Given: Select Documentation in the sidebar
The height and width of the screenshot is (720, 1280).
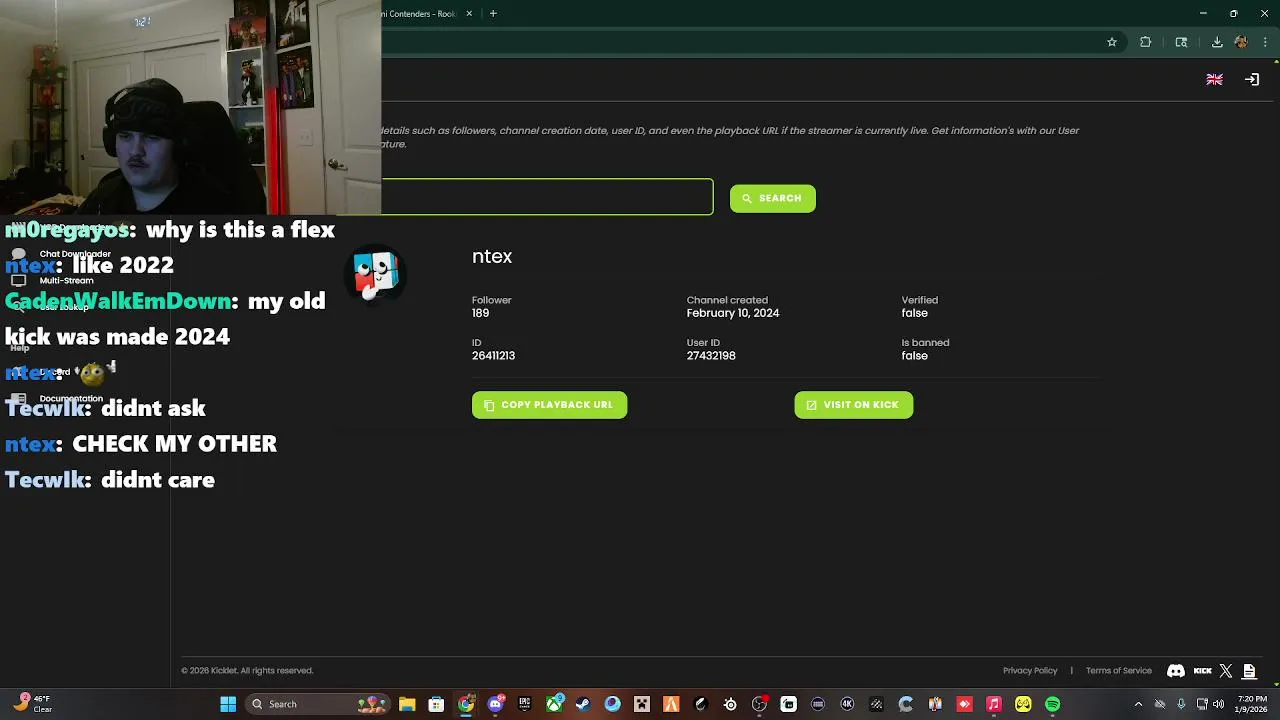Looking at the screenshot, I should tap(71, 398).
